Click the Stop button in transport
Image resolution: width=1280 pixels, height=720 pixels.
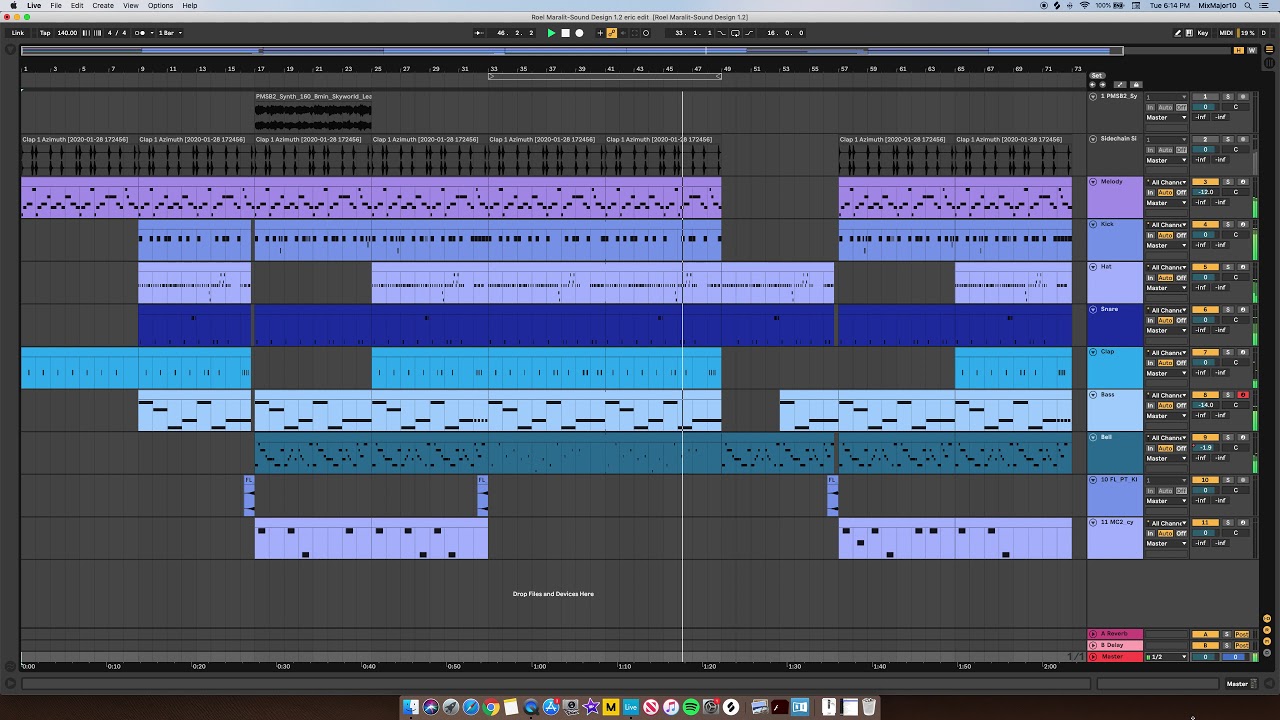point(565,33)
